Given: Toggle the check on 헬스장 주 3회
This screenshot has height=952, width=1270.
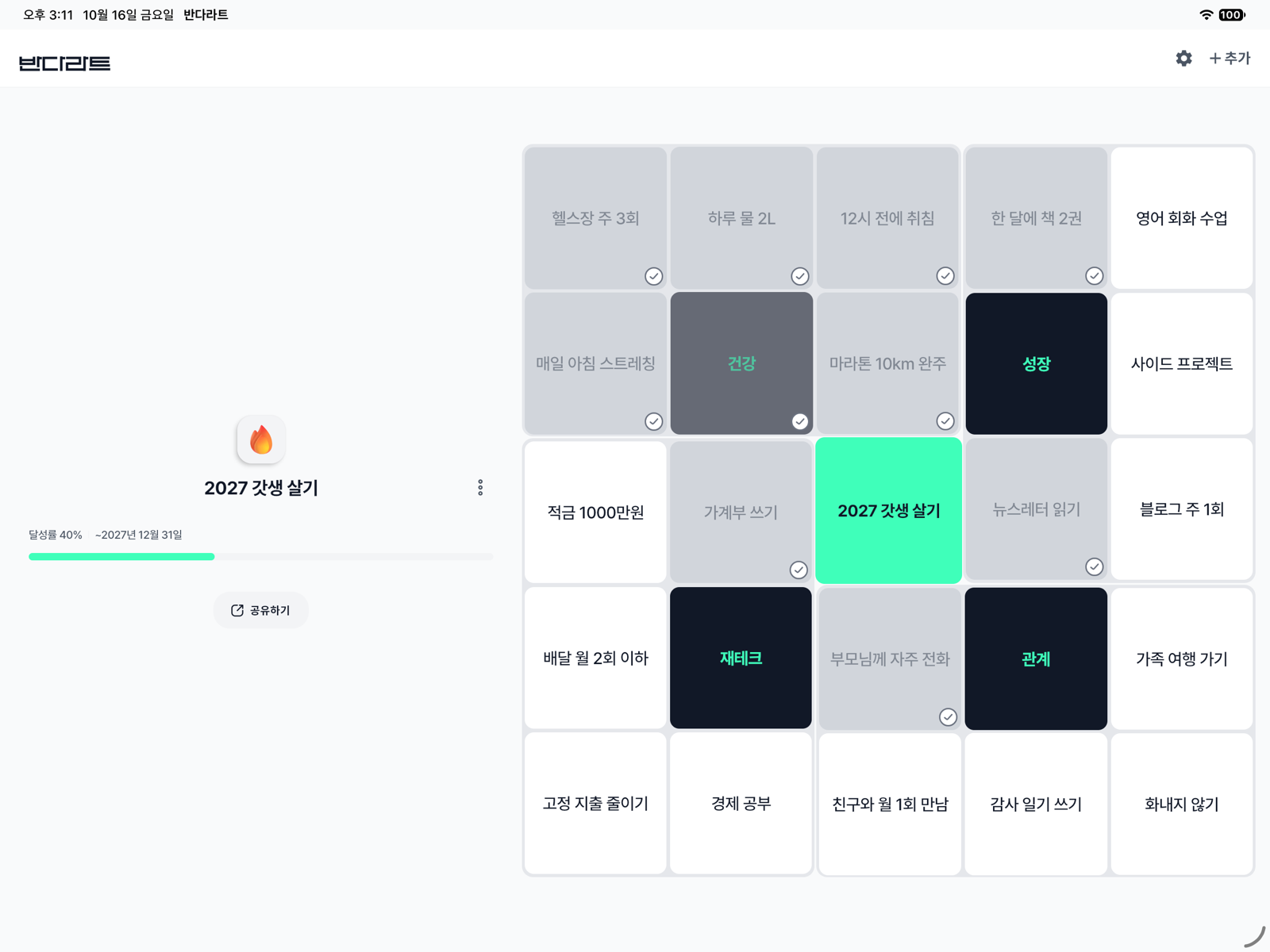Looking at the screenshot, I should click(653, 276).
